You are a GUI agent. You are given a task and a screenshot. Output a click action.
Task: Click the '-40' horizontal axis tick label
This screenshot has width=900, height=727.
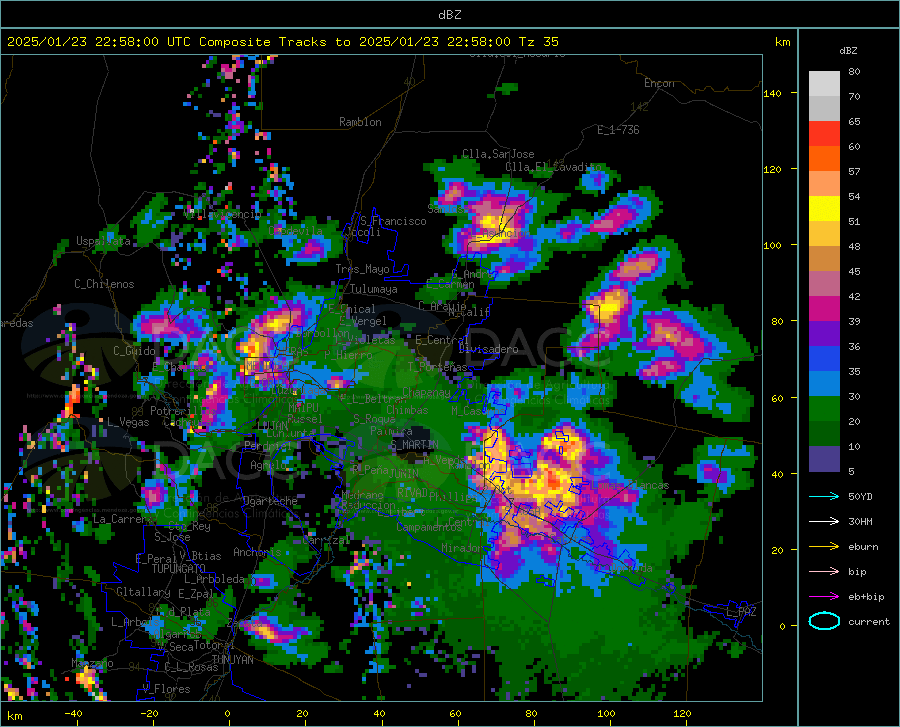(x=73, y=713)
